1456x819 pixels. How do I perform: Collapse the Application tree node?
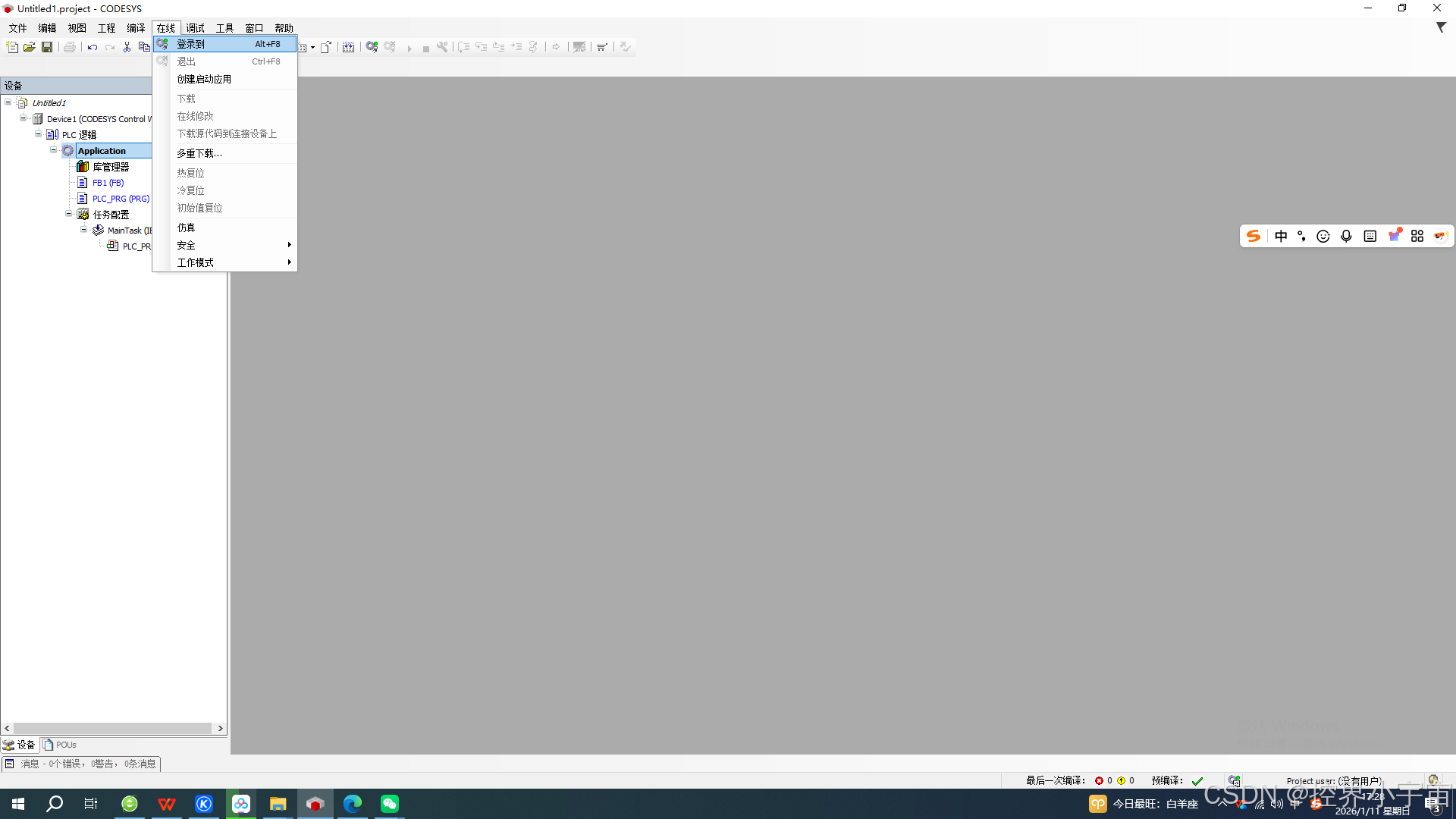pyautogui.click(x=54, y=150)
